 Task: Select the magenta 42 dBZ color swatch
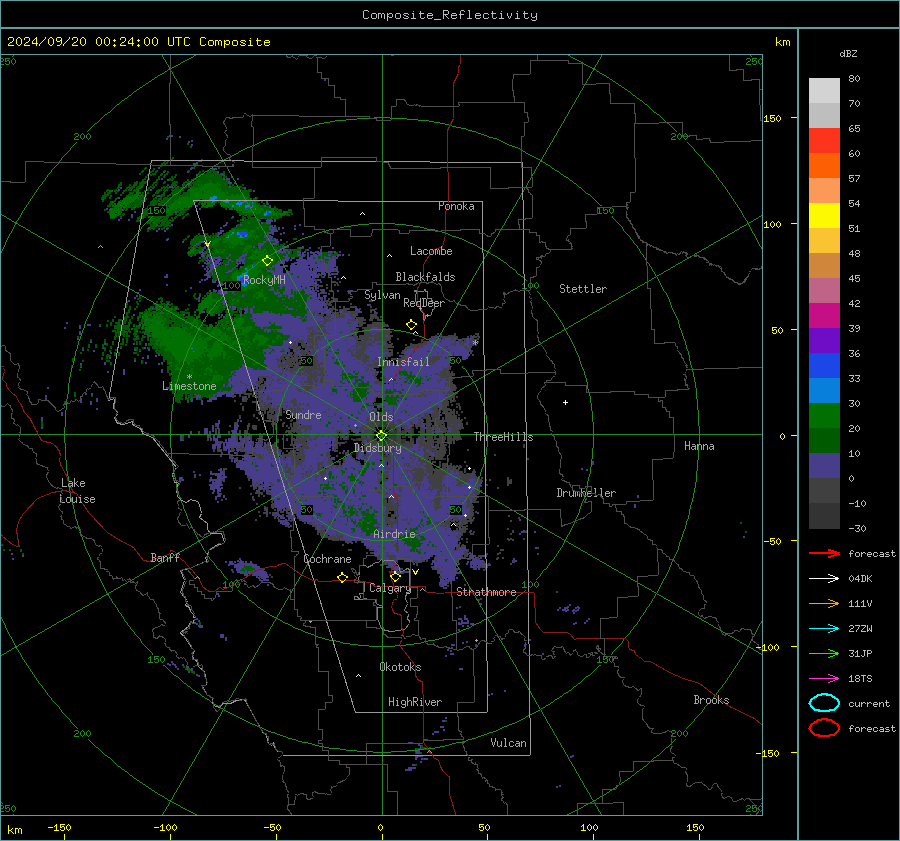pos(824,315)
